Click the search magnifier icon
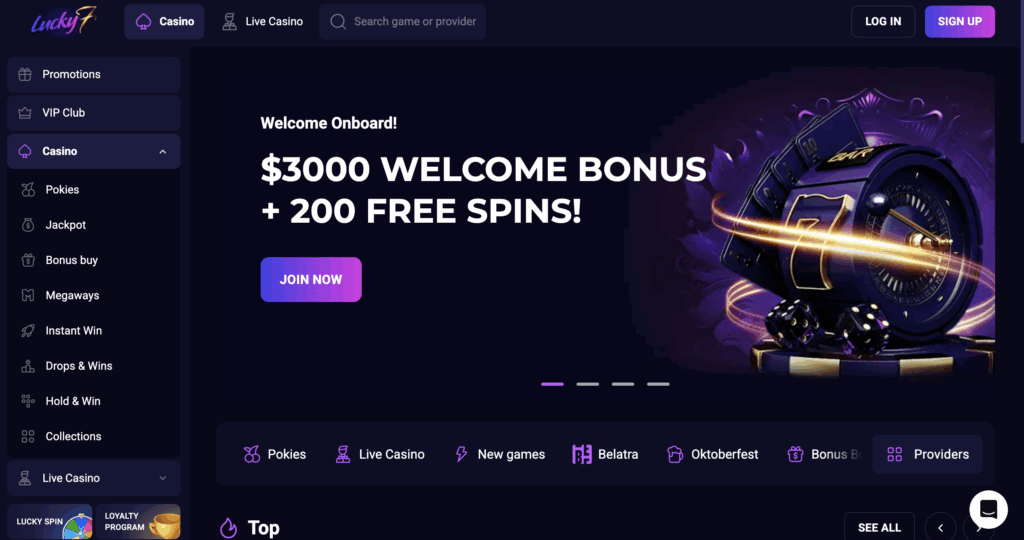Image resolution: width=1024 pixels, height=540 pixels. click(x=338, y=22)
